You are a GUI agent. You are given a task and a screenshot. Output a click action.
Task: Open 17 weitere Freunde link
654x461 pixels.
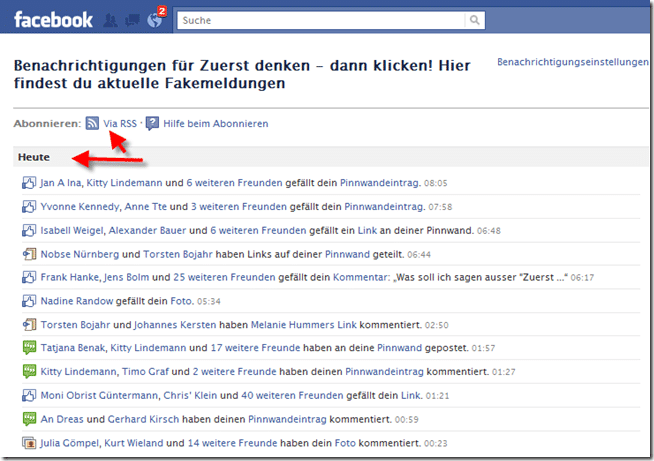[x=255, y=348]
